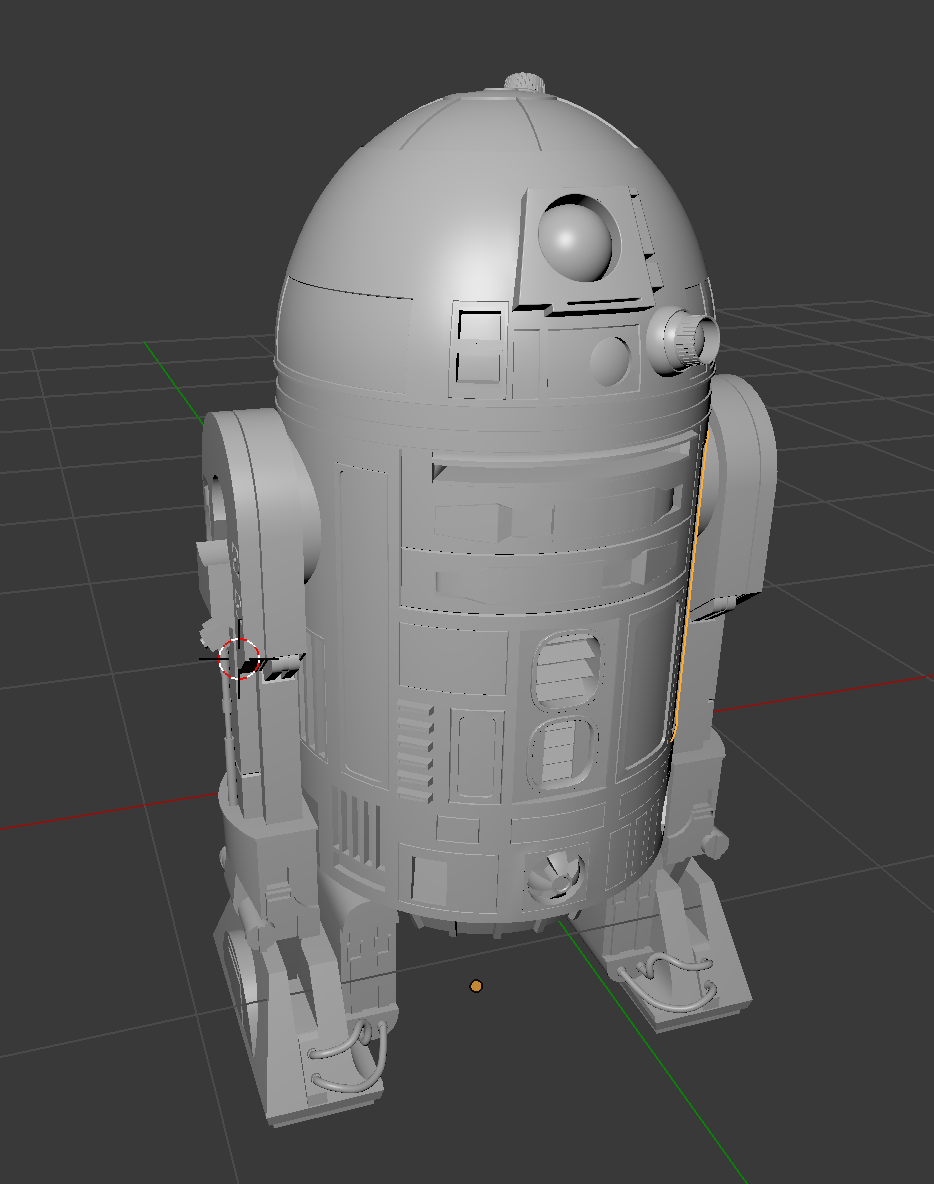
Task: Select the upper oval vent on body
Action: [x=568, y=669]
